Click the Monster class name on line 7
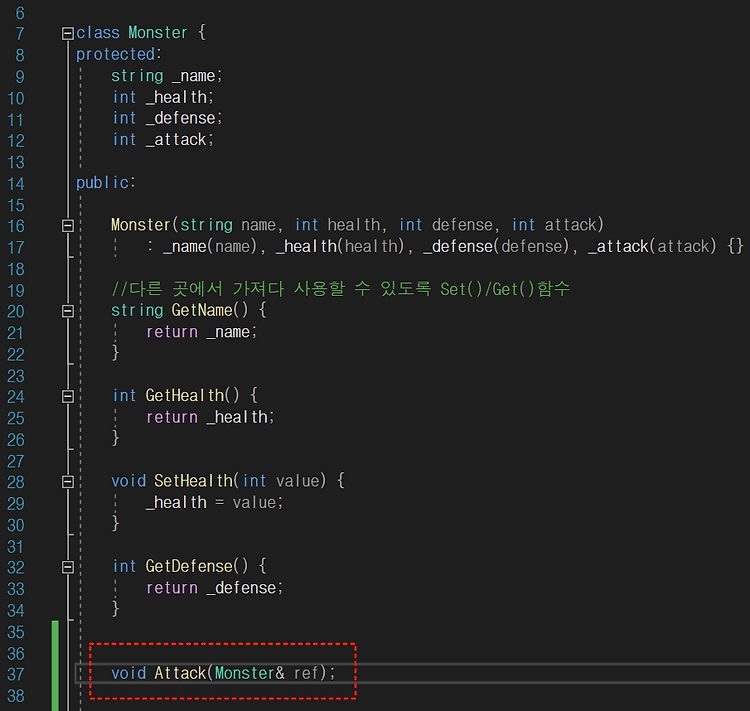 click(x=158, y=33)
